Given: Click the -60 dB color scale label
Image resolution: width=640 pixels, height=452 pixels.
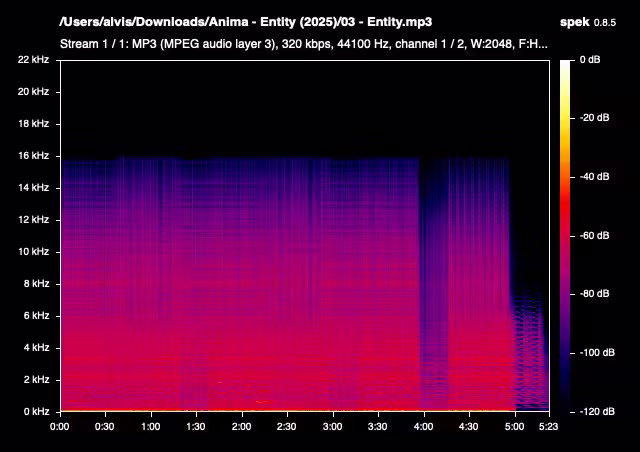Looking at the screenshot, I should 594,236.
